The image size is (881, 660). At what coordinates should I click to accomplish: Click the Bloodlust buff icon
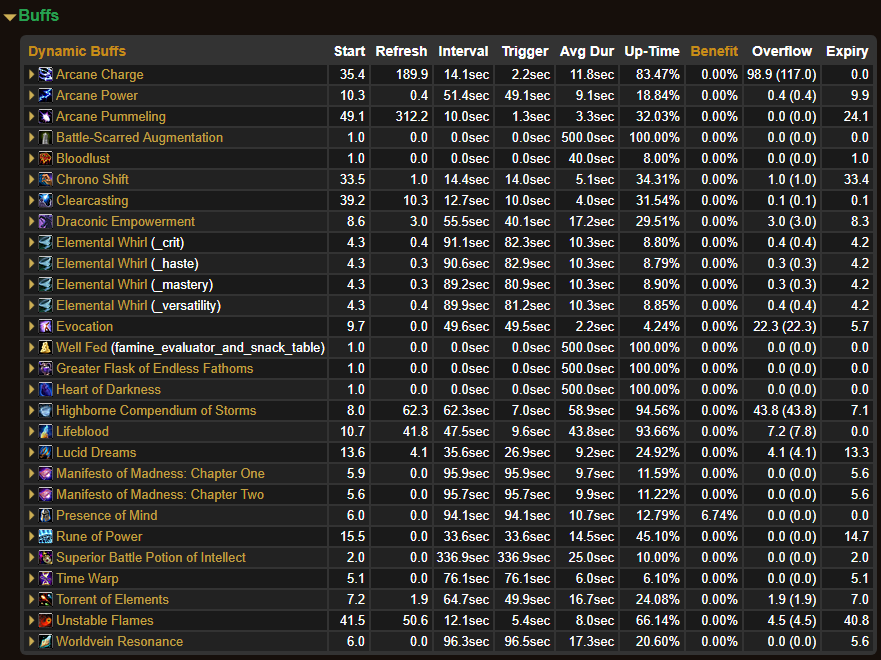tap(46, 159)
